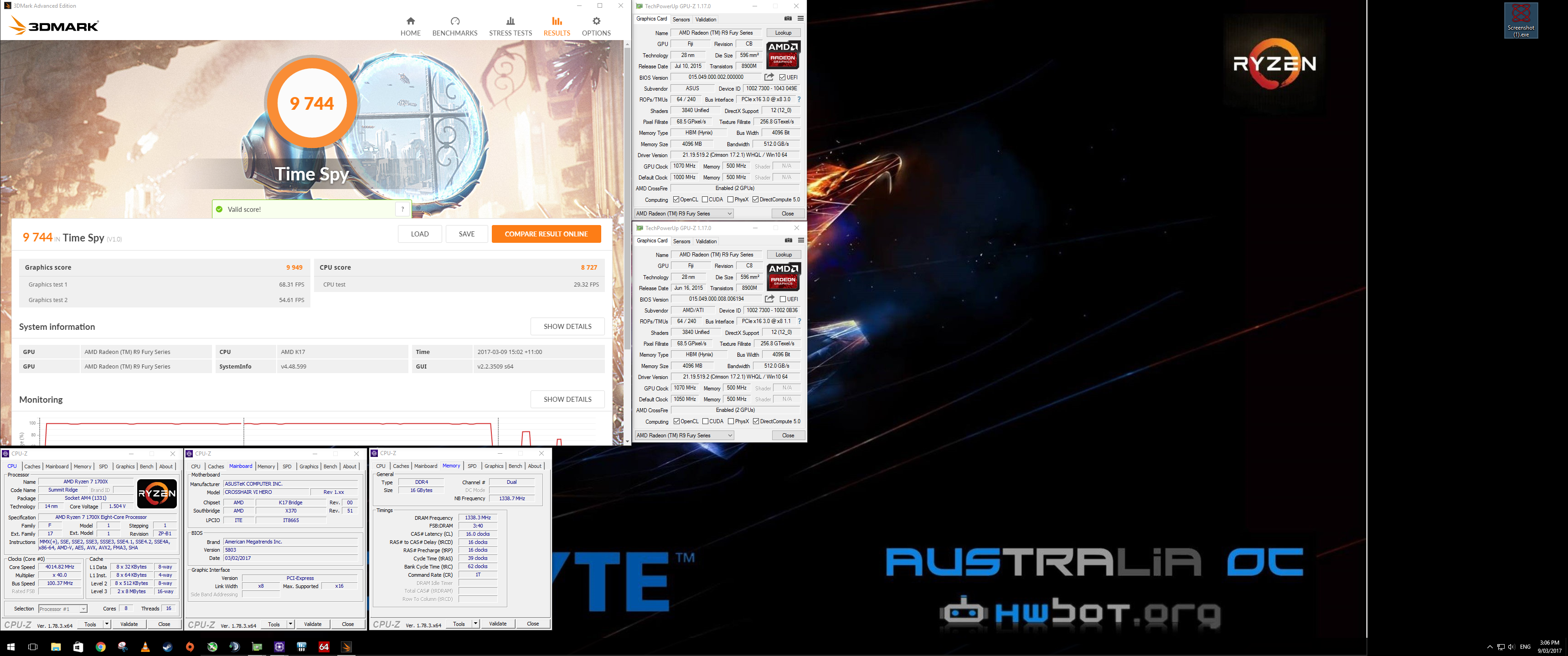Open the Windows Start menu
The image size is (1568, 656).
[10, 647]
